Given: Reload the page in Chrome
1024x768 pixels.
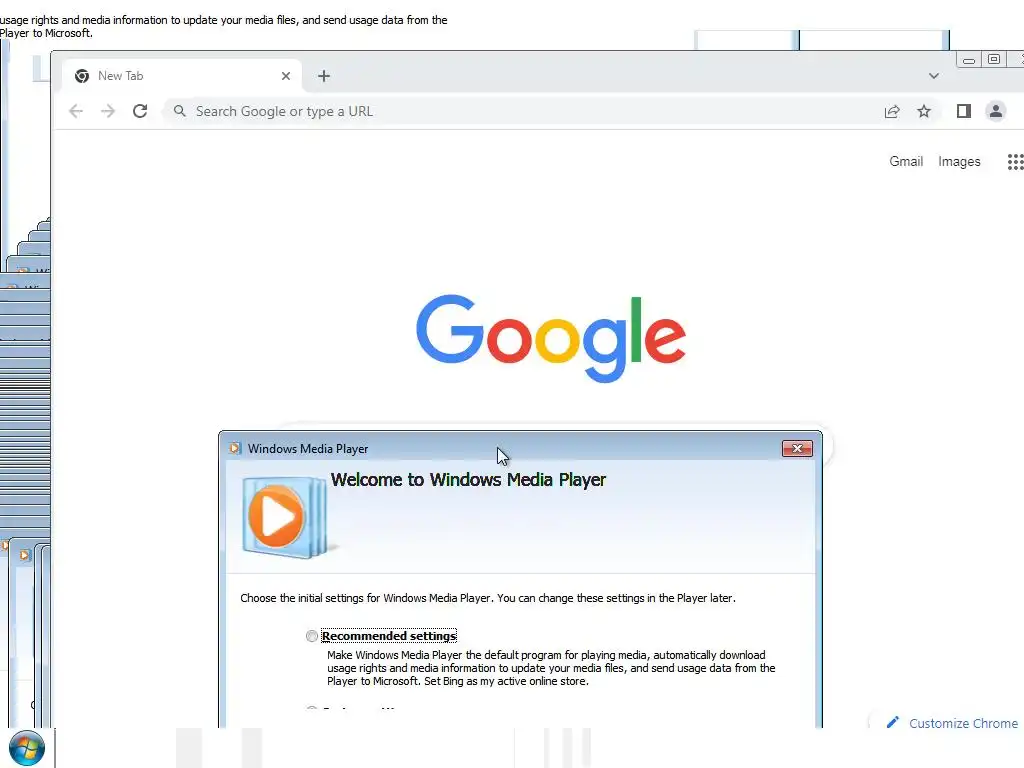Looking at the screenshot, I should click(140, 111).
